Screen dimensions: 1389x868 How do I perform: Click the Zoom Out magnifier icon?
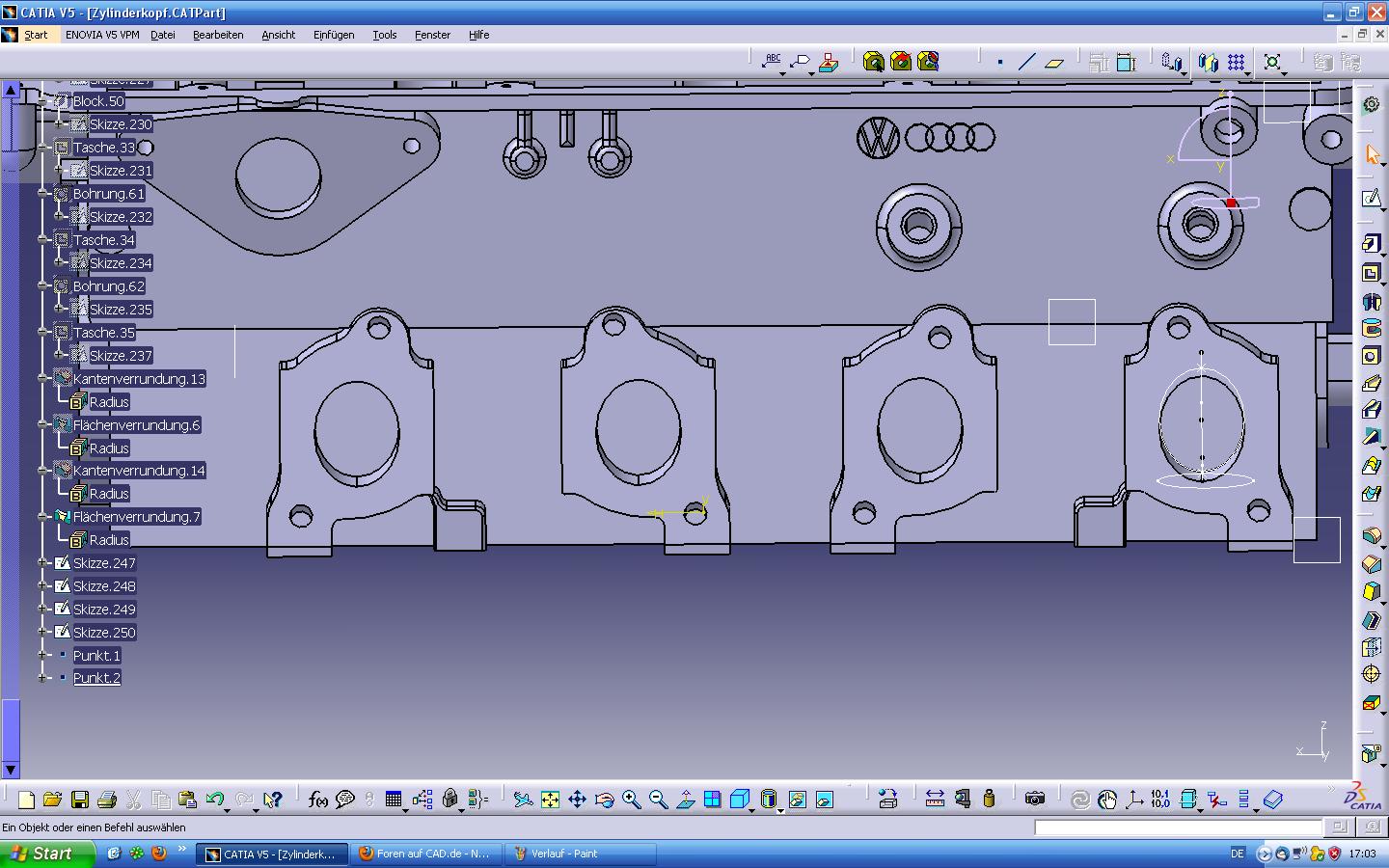658,800
